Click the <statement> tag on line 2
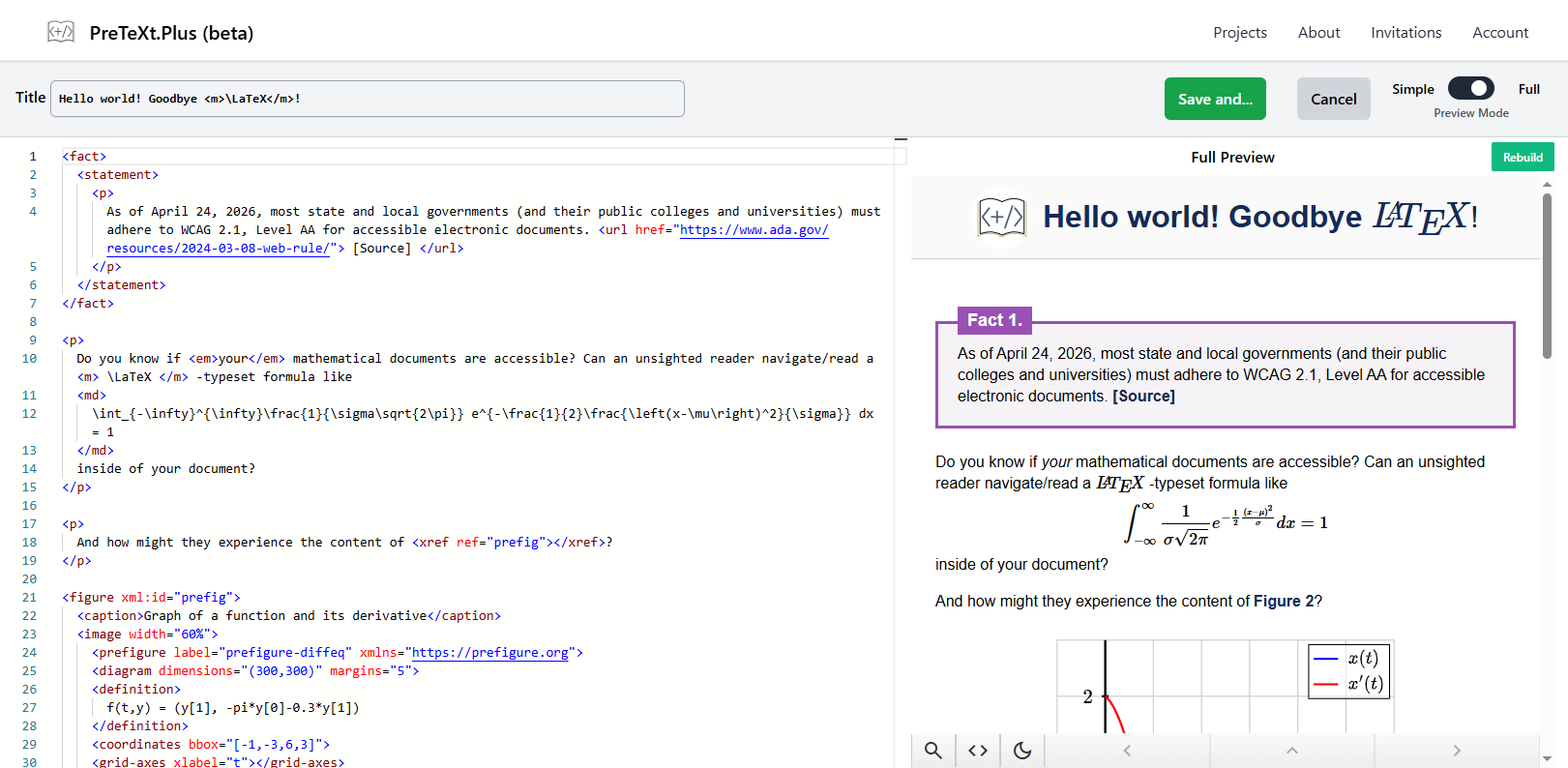The width and height of the screenshot is (1568, 768). 118,174
